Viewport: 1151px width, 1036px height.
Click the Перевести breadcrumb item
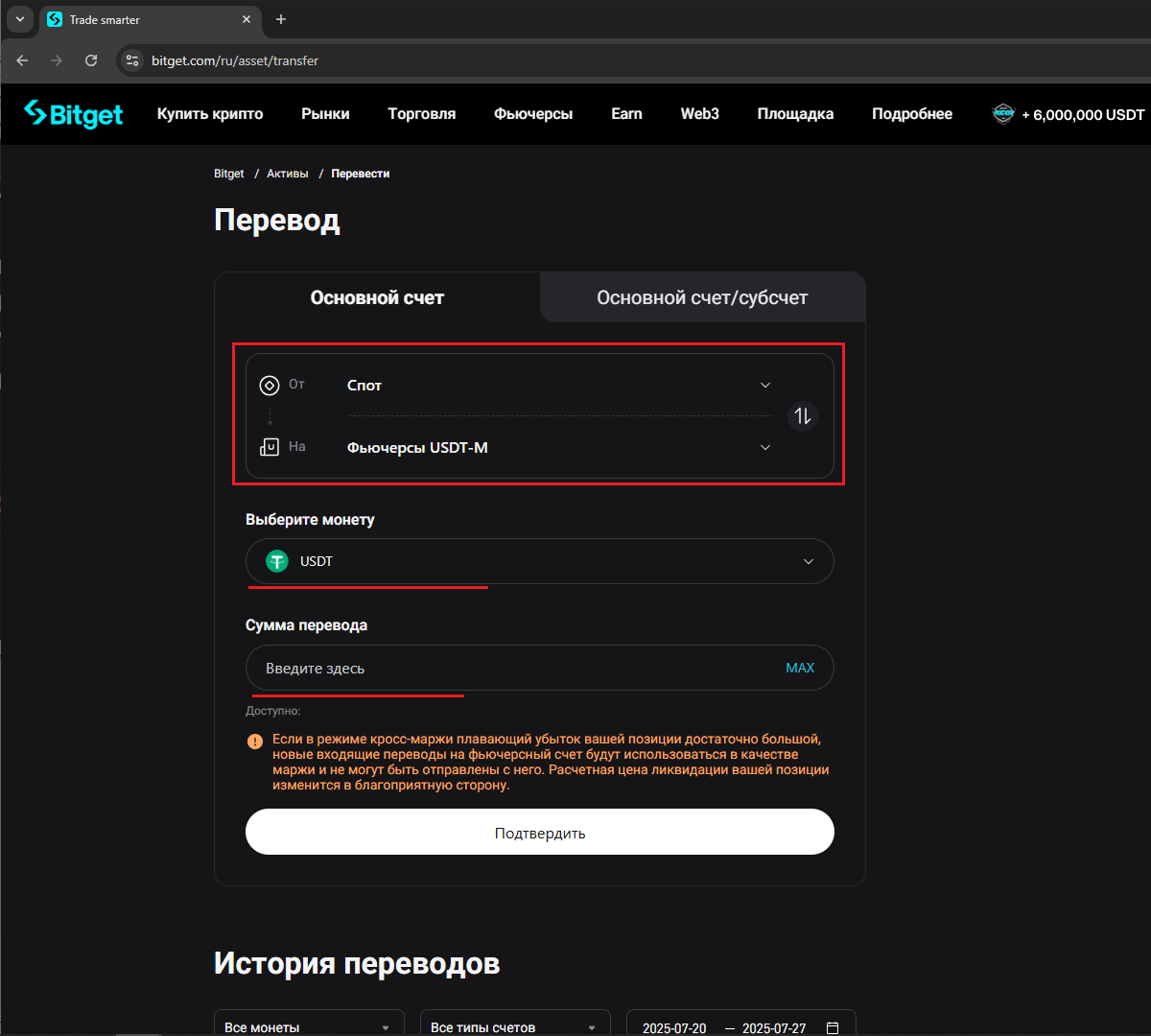tap(361, 174)
